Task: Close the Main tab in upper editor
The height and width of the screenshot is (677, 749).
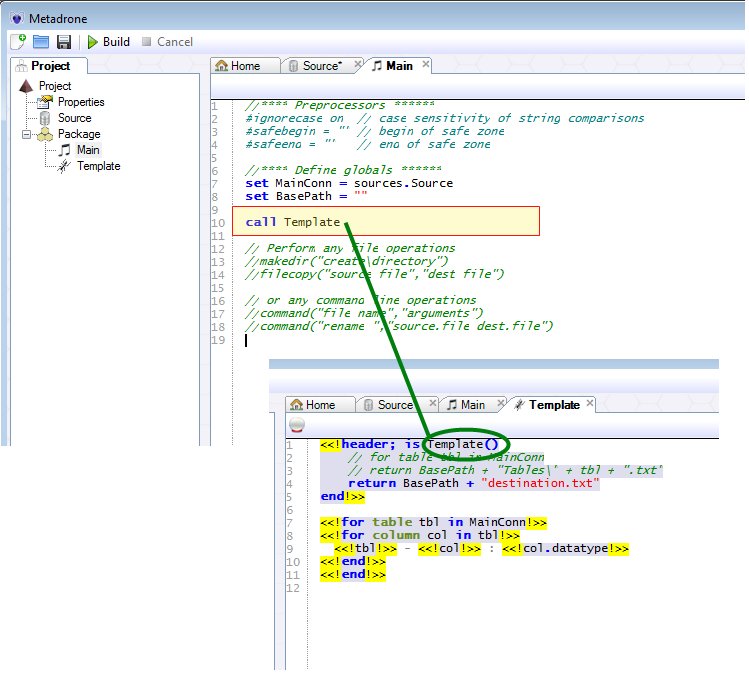Action: point(425,65)
